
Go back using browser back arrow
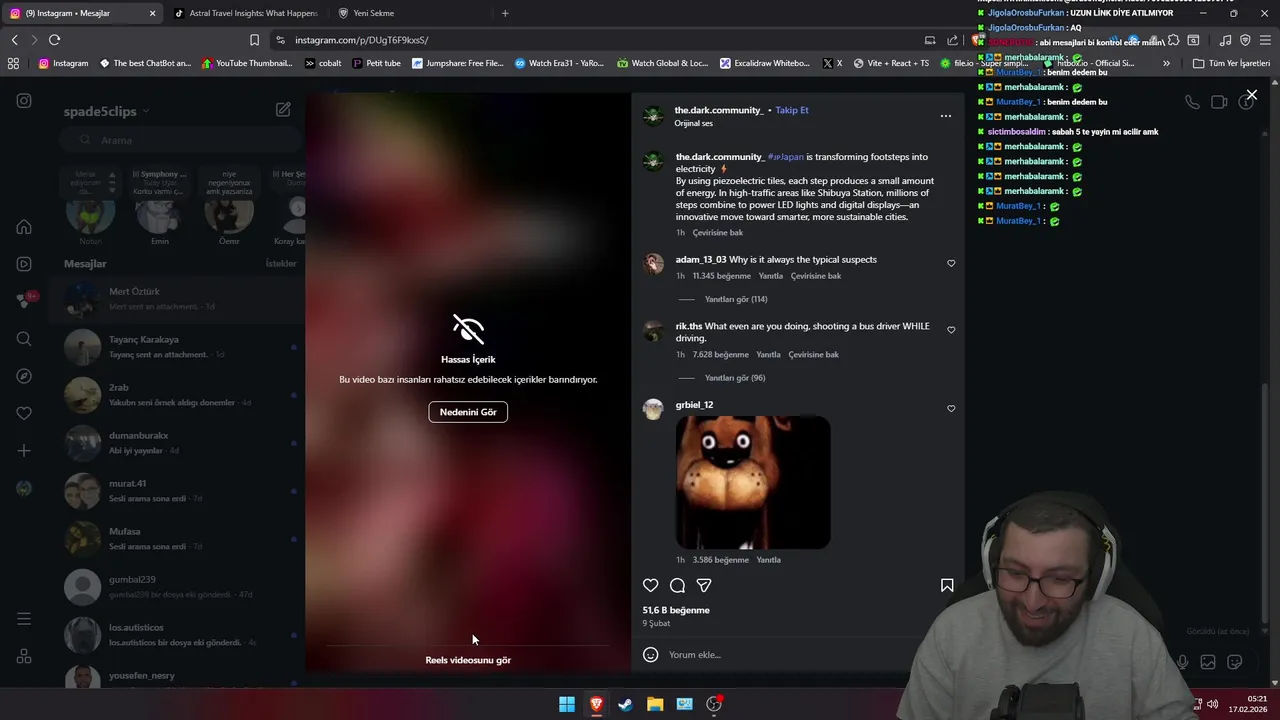(14, 40)
